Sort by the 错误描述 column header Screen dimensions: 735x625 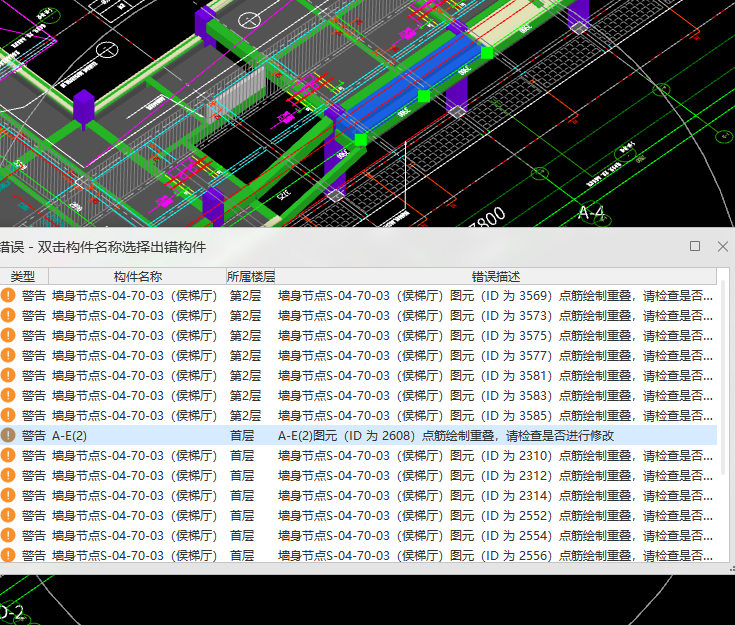495,276
